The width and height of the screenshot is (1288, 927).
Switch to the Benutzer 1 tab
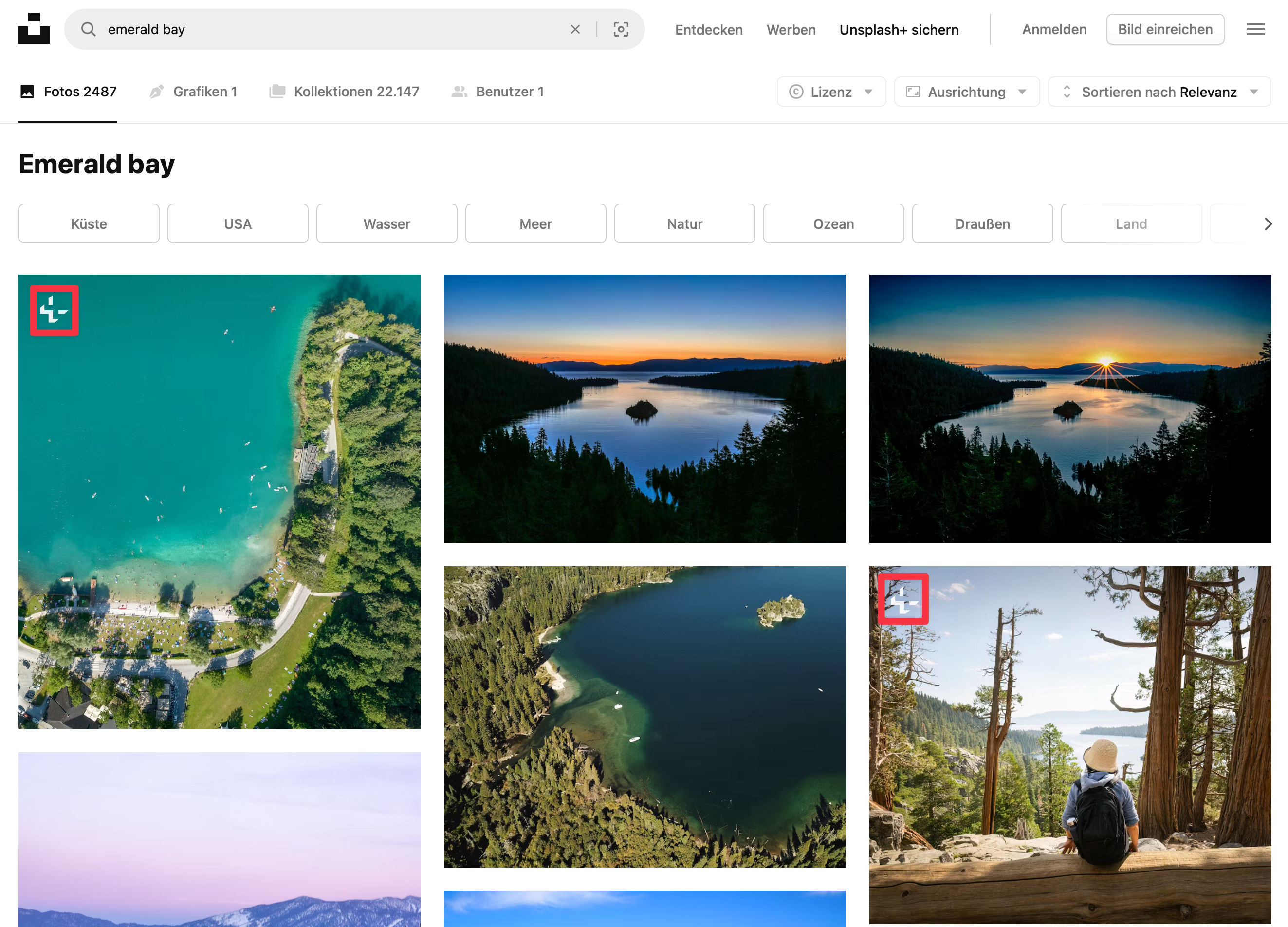497,92
